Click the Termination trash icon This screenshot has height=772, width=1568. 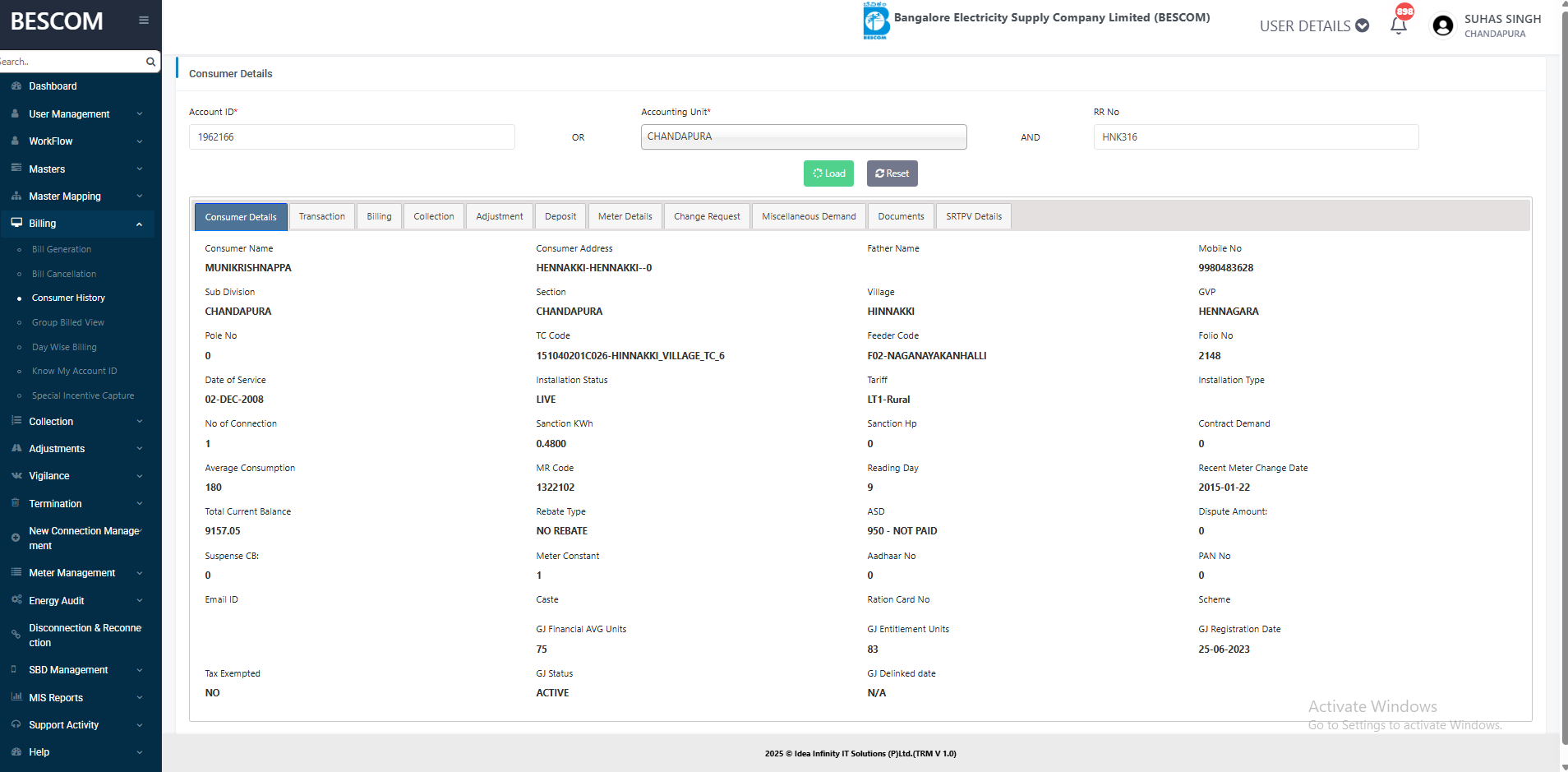[x=16, y=503]
